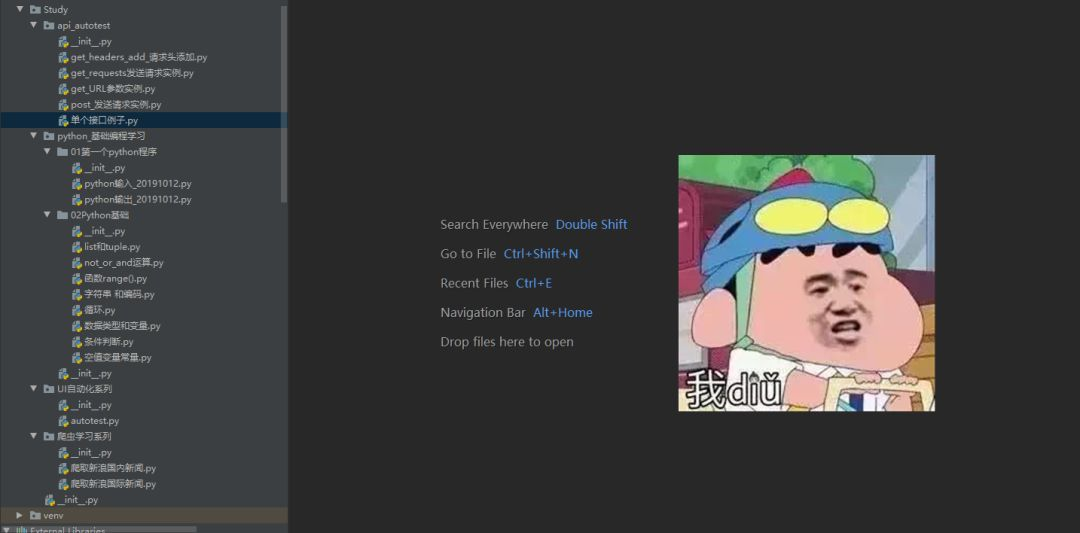Collapse the python_基础编程学习 folder arrow
The height and width of the screenshot is (533, 1080).
pyautogui.click(x=33, y=136)
